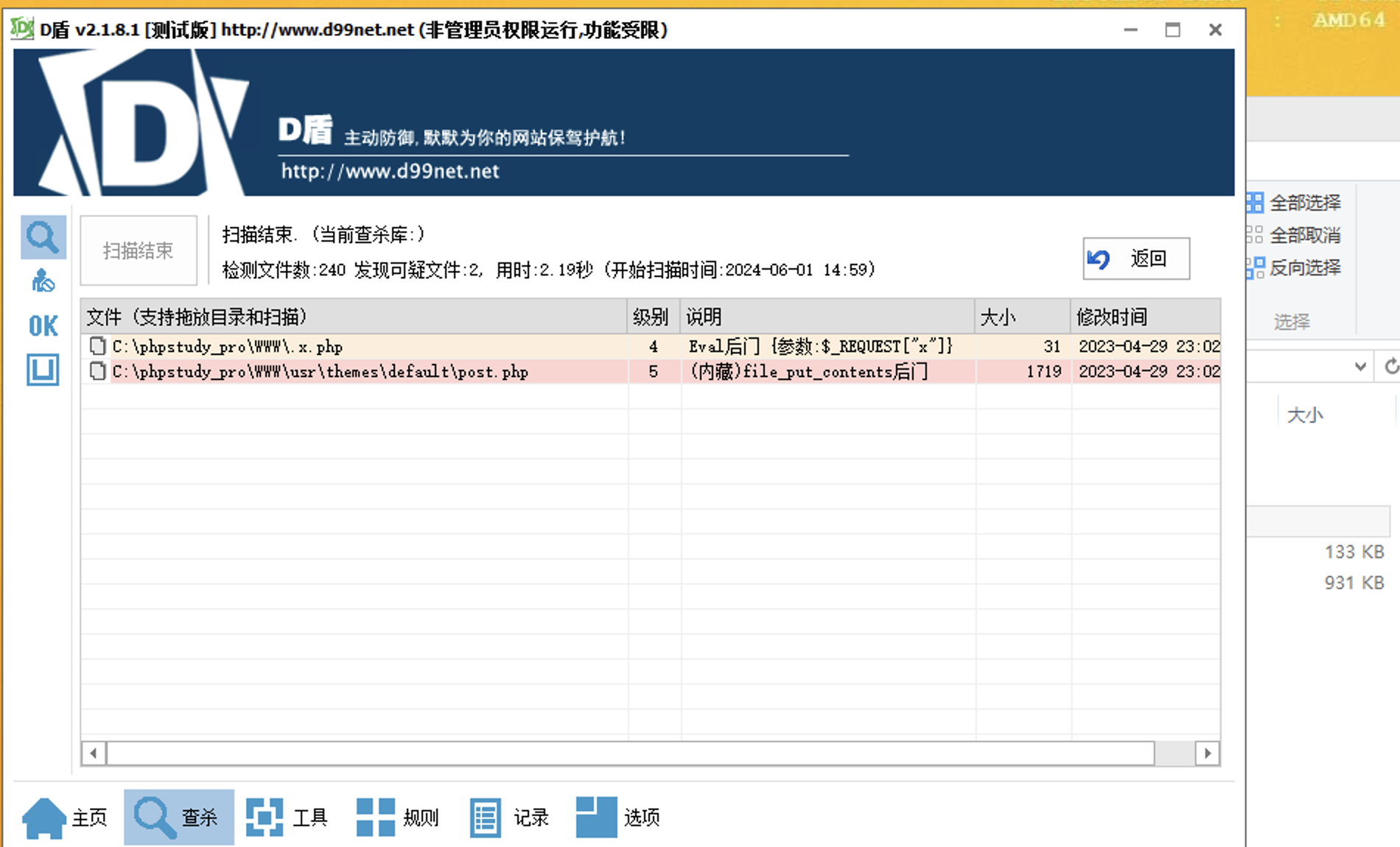Click the blue figure icon in left sidebar

(x=43, y=281)
